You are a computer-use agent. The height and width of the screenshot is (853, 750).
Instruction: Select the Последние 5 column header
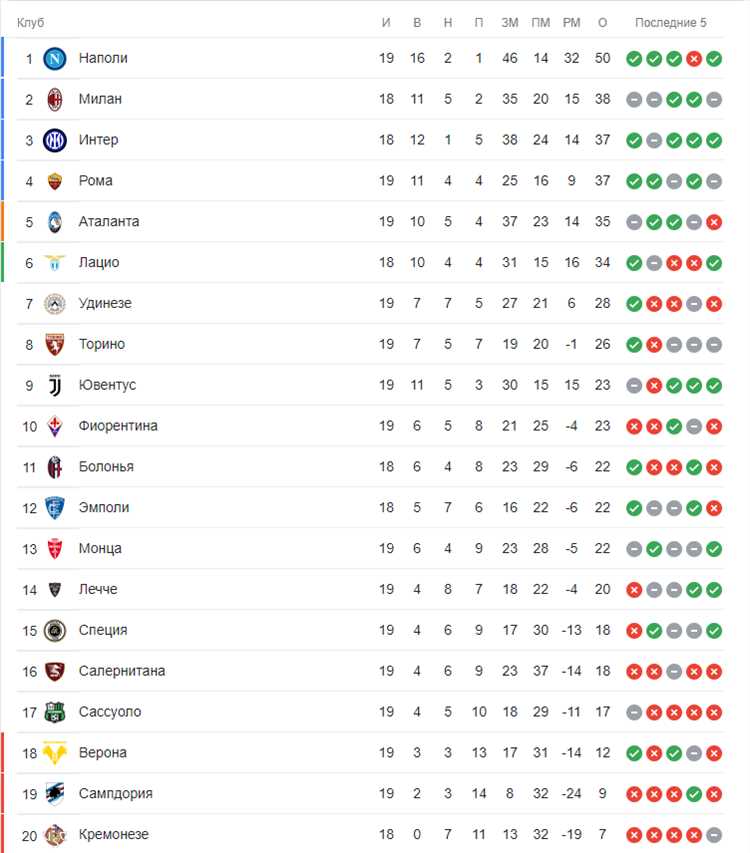tap(671, 23)
